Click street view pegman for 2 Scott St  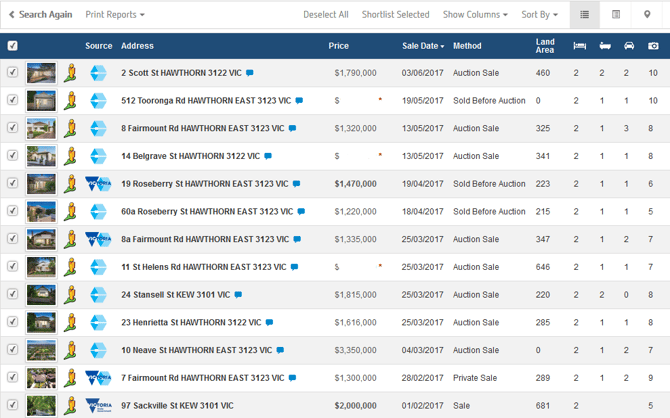[69, 73]
